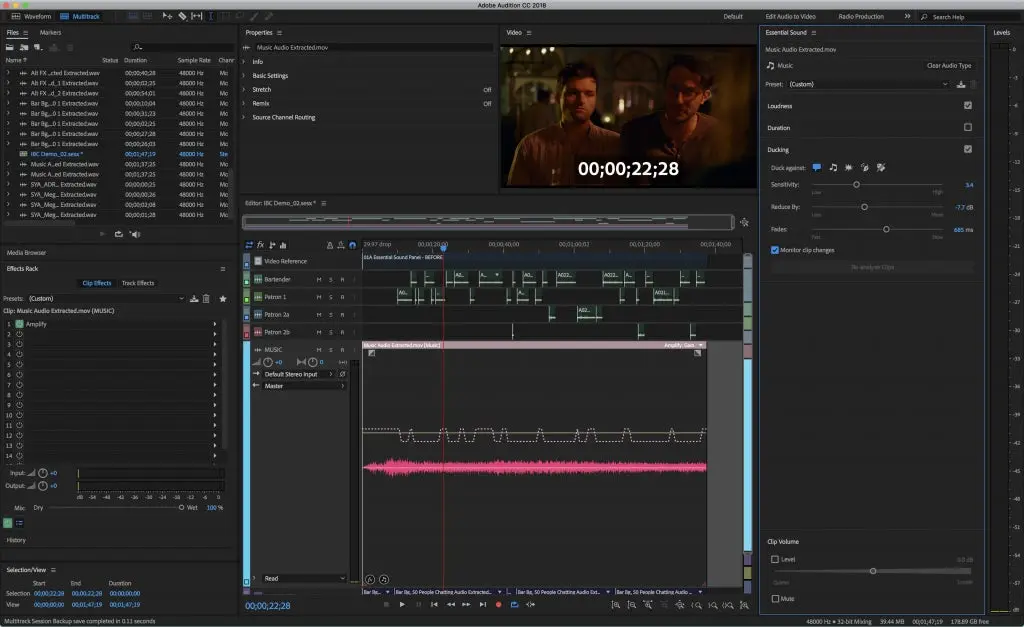Select the Dialogue duck-against icon
The height and width of the screenshot is (627, 1024).
click(x=817, y=168)
